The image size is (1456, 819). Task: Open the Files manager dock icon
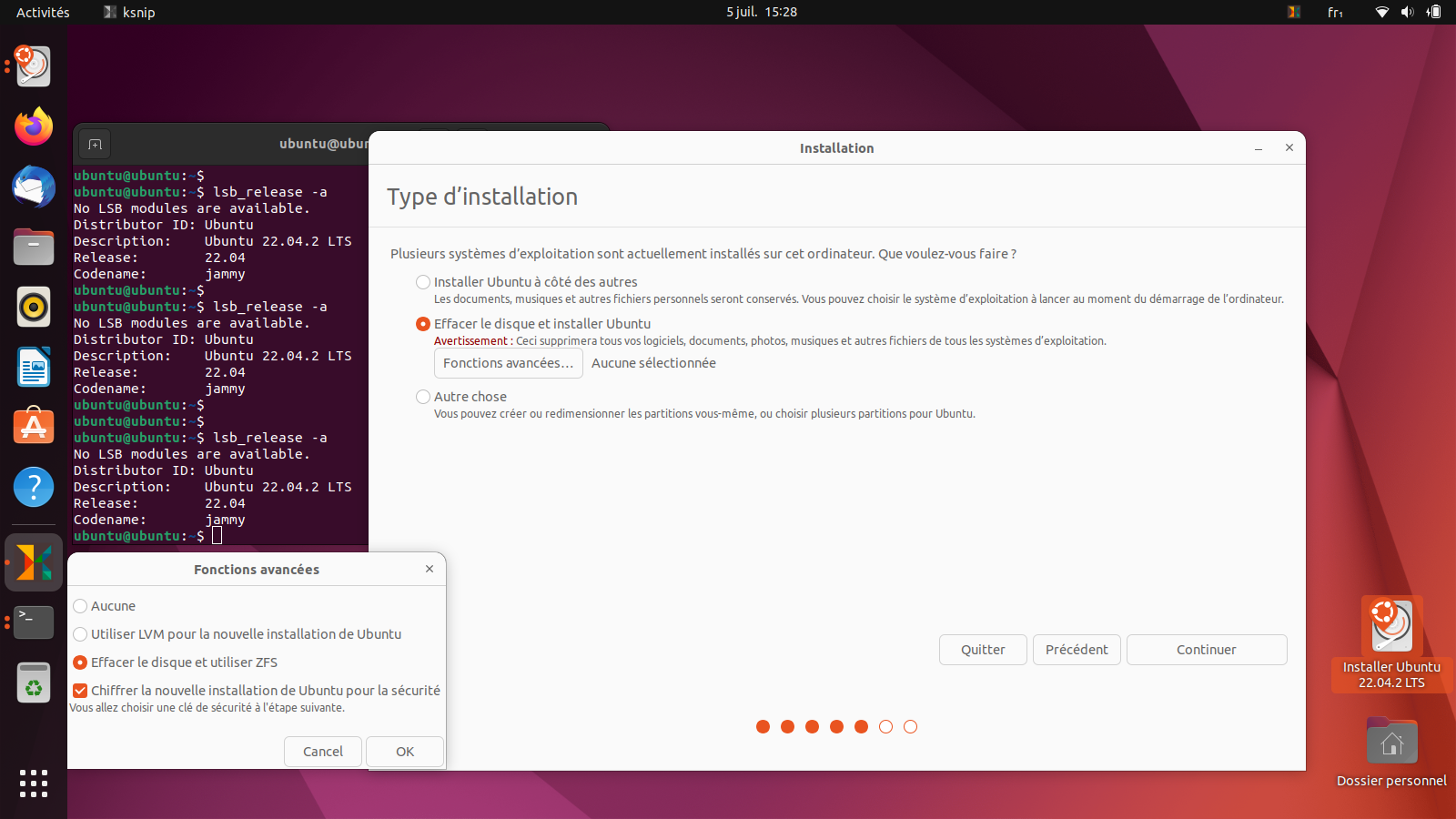click(x=34, y=248)
